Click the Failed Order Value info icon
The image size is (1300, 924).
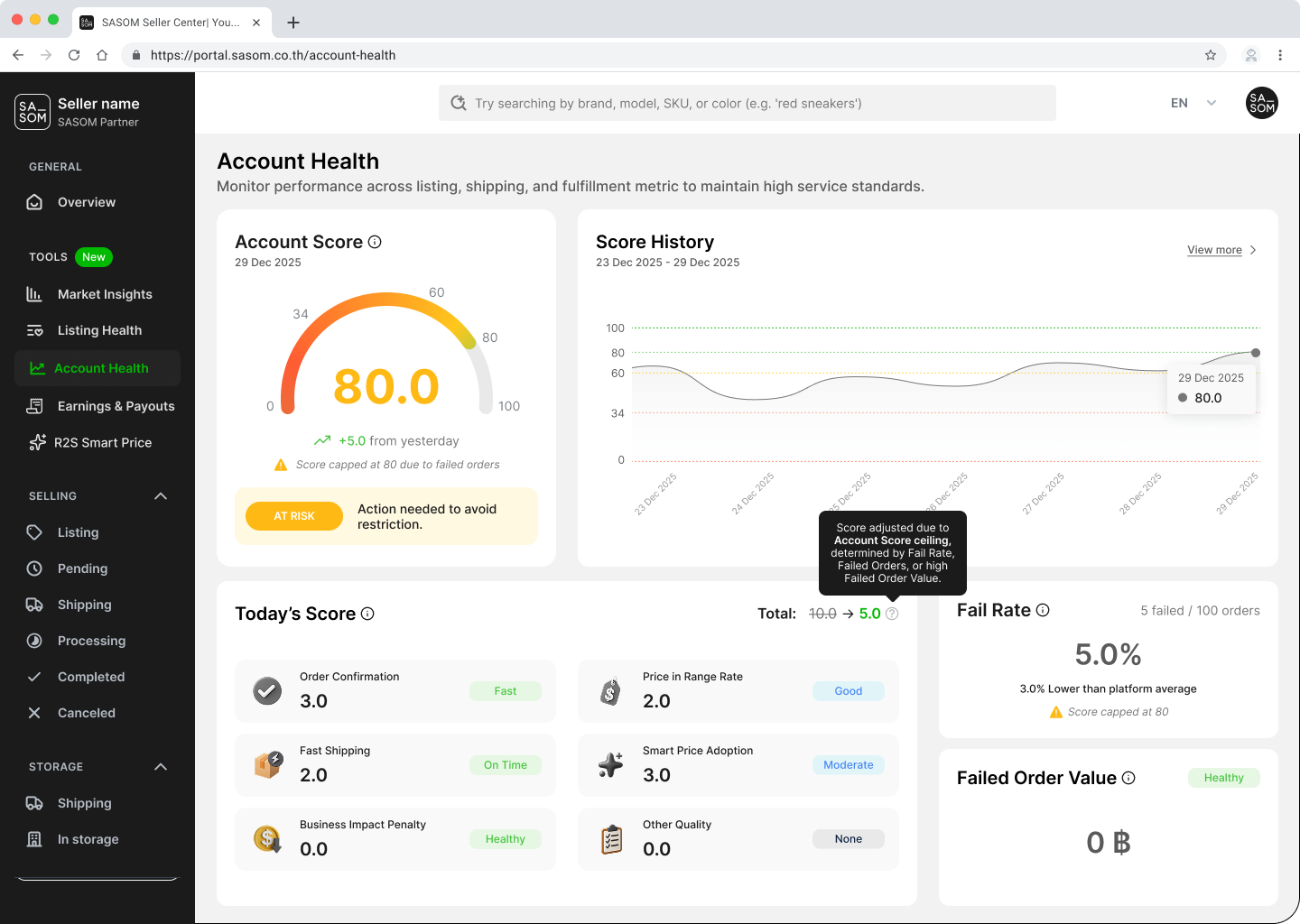[x=1128, y=778]
